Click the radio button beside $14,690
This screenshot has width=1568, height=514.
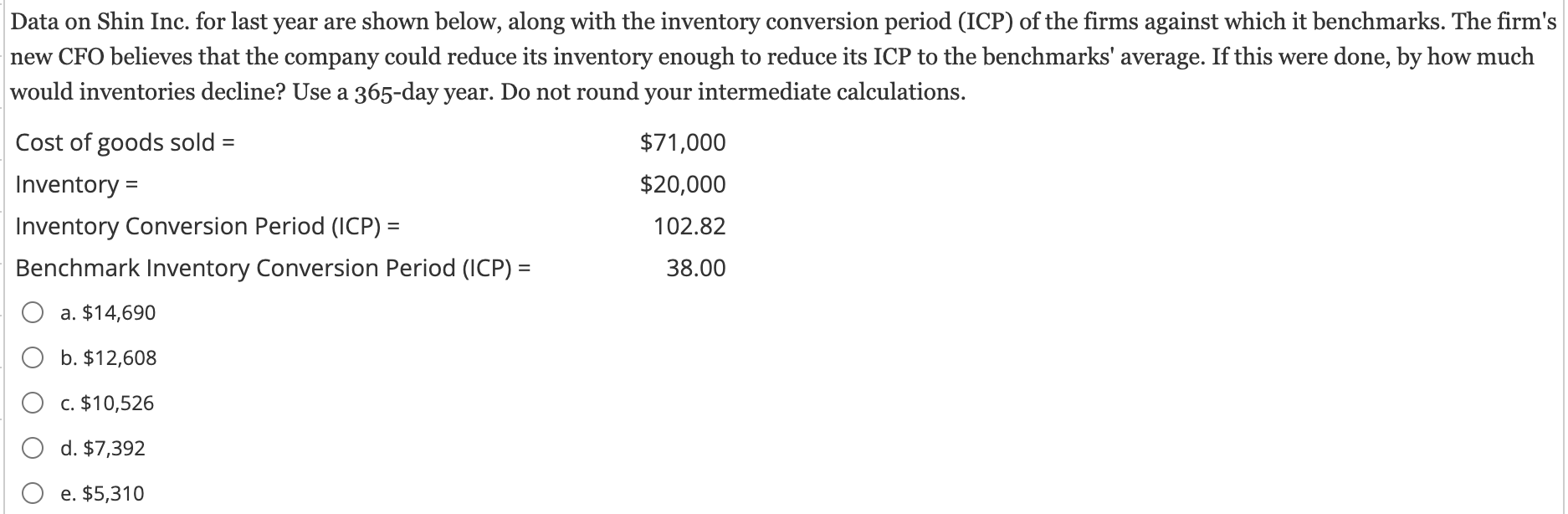click(33, 312)
